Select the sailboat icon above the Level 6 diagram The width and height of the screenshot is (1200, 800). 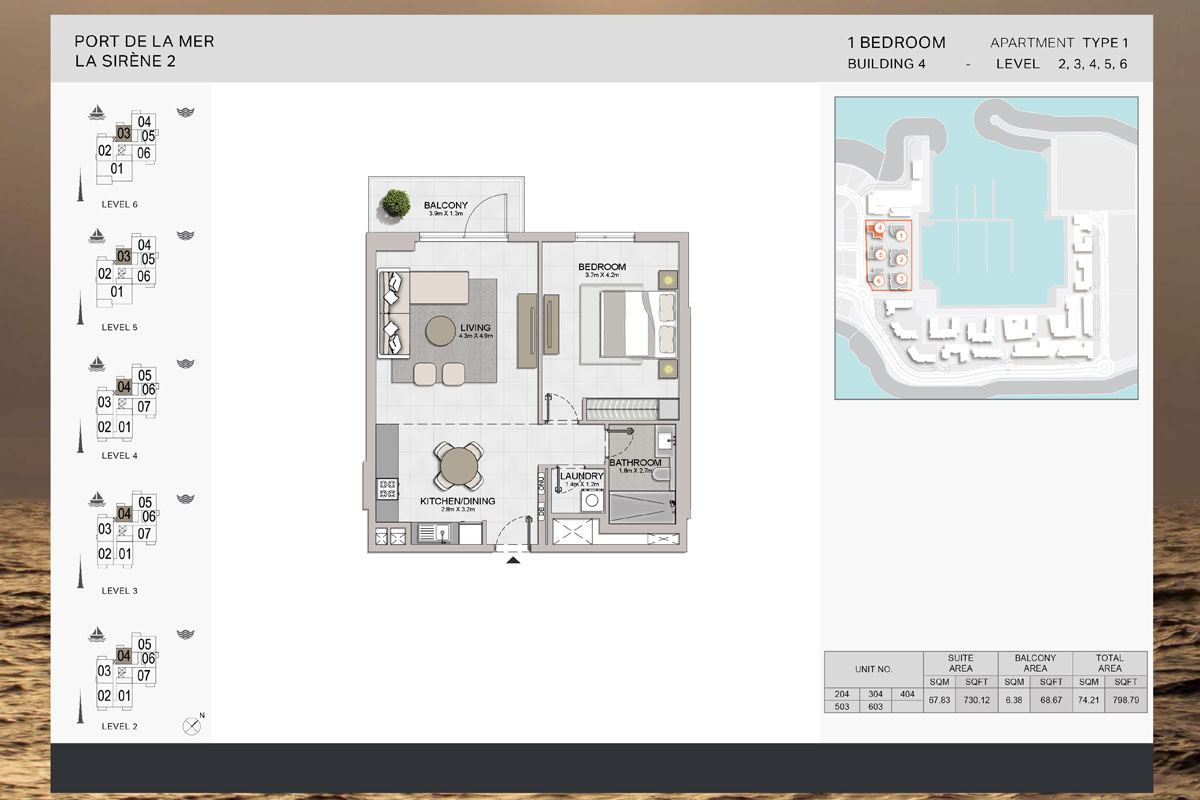(x=97, y=113)
